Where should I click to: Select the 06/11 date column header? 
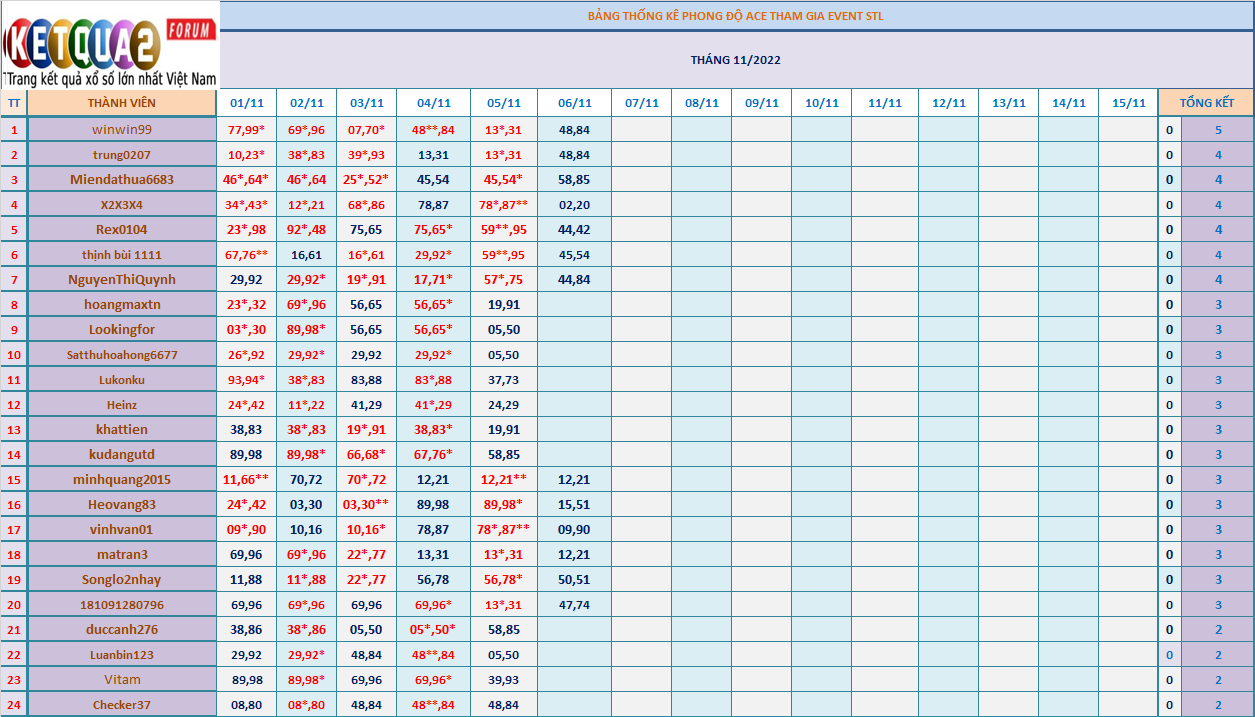[x=574, y=103]
